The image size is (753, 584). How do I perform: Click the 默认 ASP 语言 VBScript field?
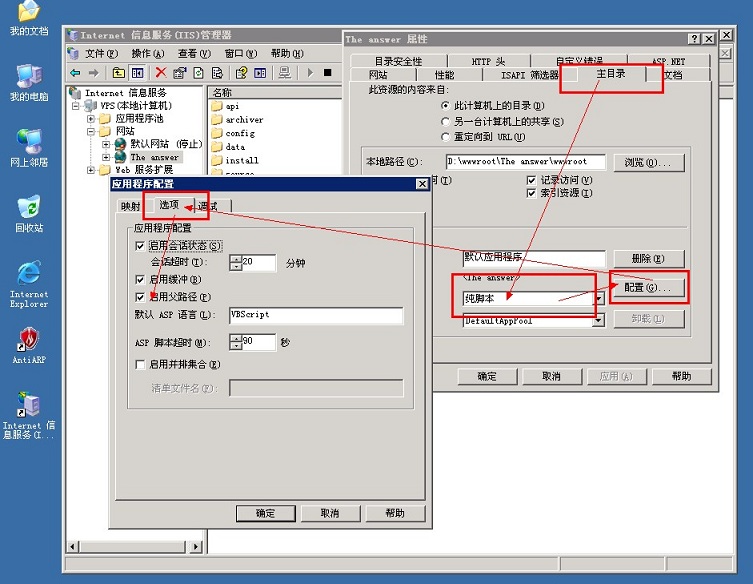coord(316,315)
